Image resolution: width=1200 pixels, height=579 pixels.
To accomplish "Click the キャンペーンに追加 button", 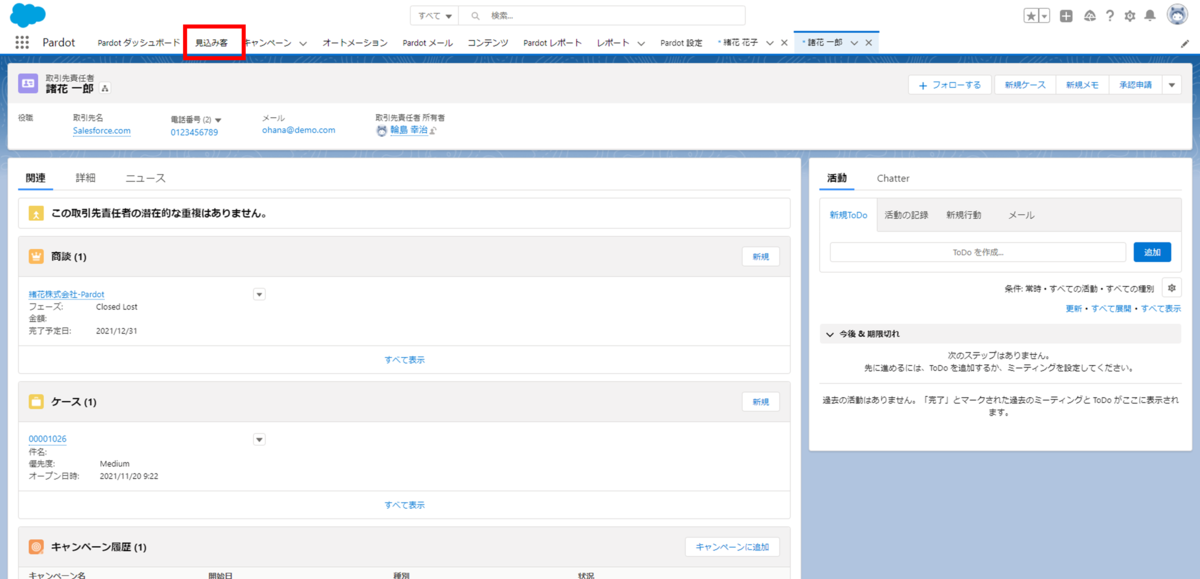I will tap(732, 547).
